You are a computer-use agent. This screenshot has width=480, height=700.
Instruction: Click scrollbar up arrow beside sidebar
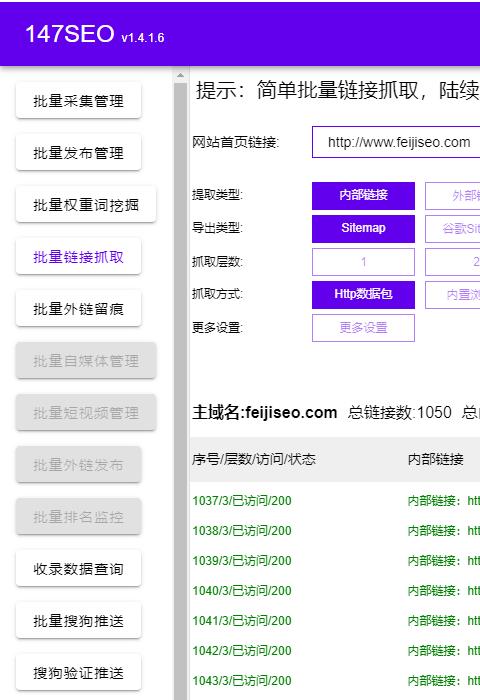point(180,75)
